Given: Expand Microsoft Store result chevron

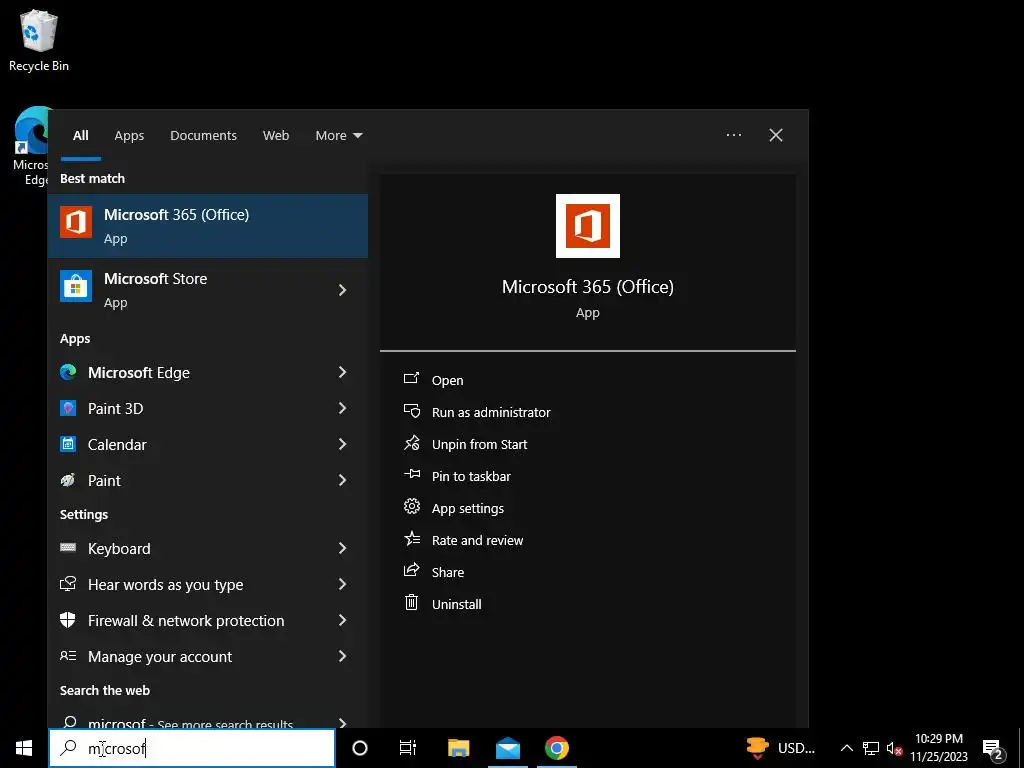Looking at the screenshot, I should pyautogui.click(x=342, y=290).
